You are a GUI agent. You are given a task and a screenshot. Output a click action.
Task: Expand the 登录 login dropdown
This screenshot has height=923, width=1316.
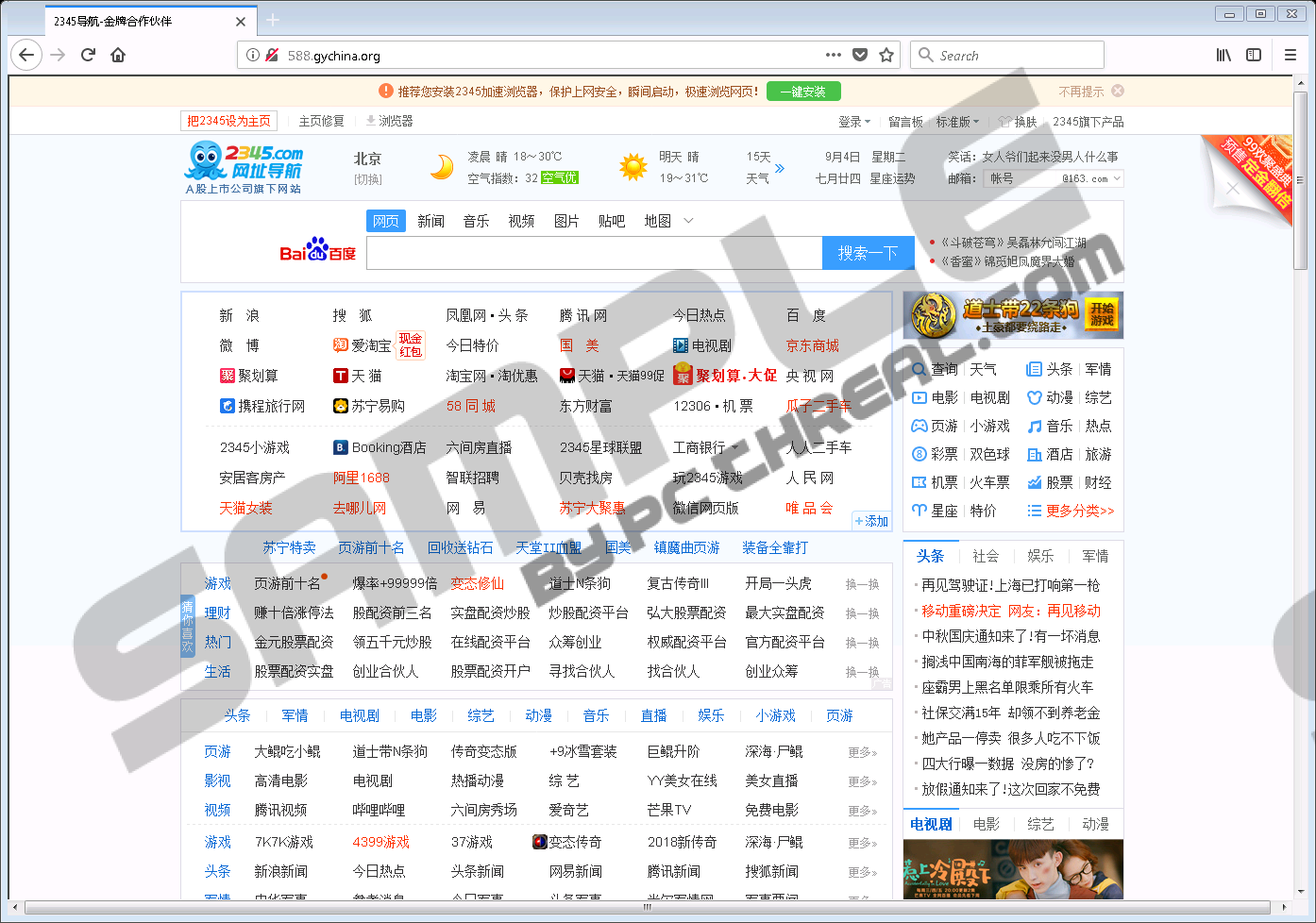(854, 122)
